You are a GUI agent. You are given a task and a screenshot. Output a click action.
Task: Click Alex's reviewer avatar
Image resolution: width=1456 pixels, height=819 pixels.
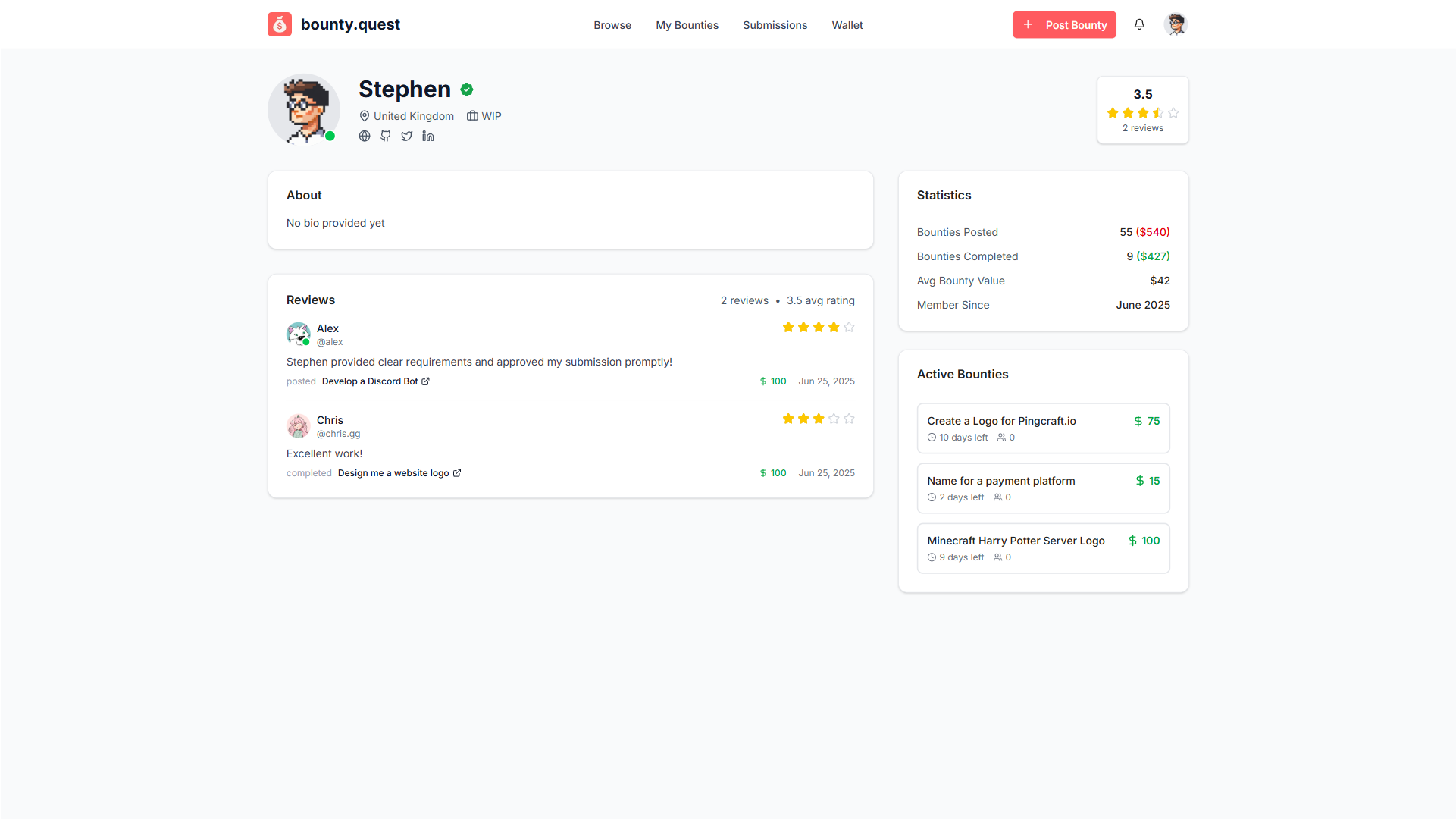click(298, 334)
